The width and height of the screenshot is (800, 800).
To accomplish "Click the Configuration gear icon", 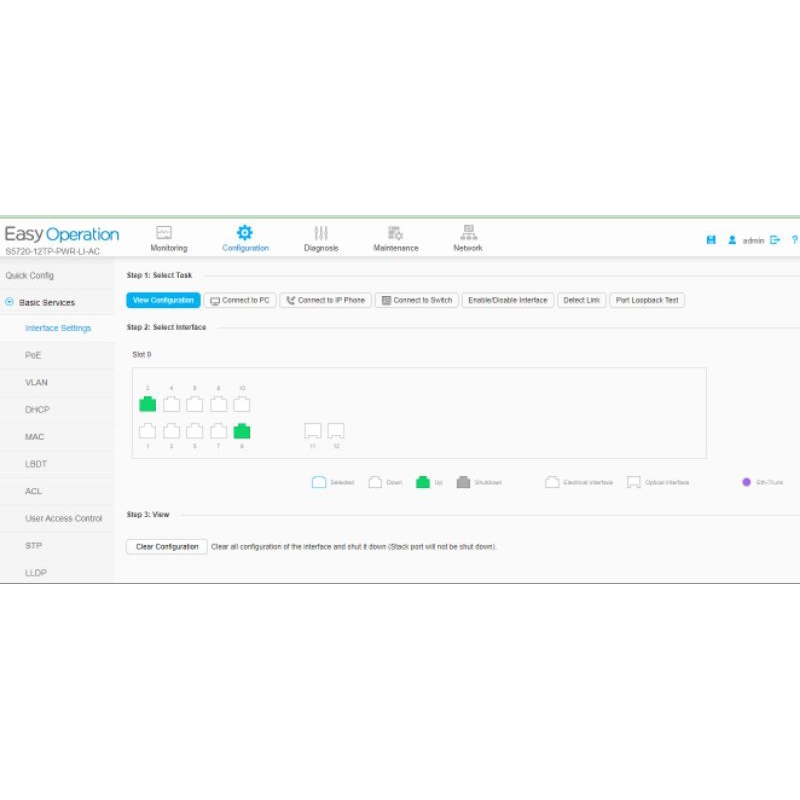I will coord(245,233).
